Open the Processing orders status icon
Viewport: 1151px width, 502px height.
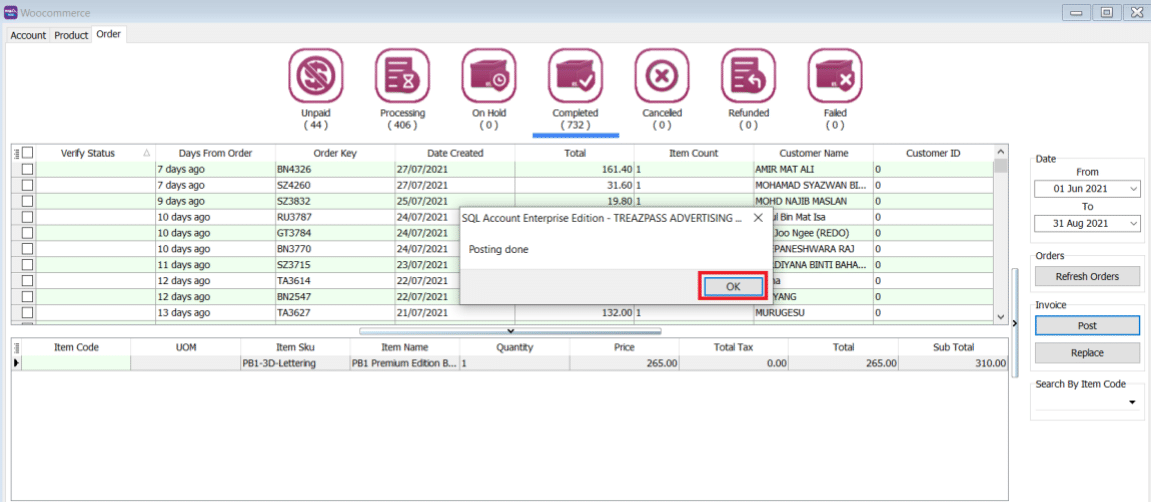click(402, 75)
